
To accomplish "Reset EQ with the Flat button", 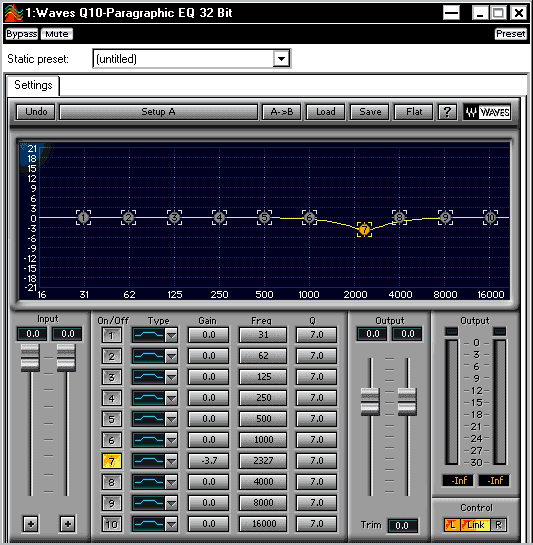I will point(414,112).
